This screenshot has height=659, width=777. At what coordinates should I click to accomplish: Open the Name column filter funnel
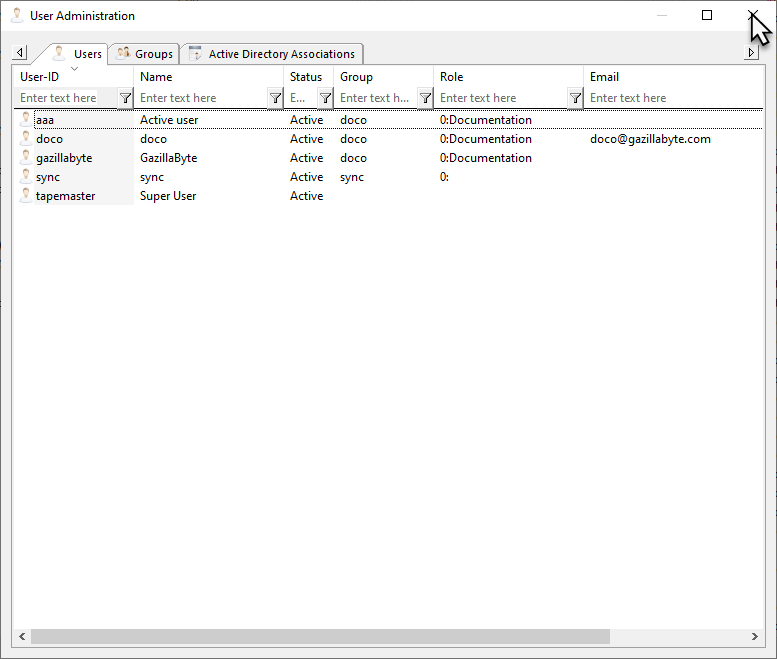pyautogui.click(x=276, y=98)
